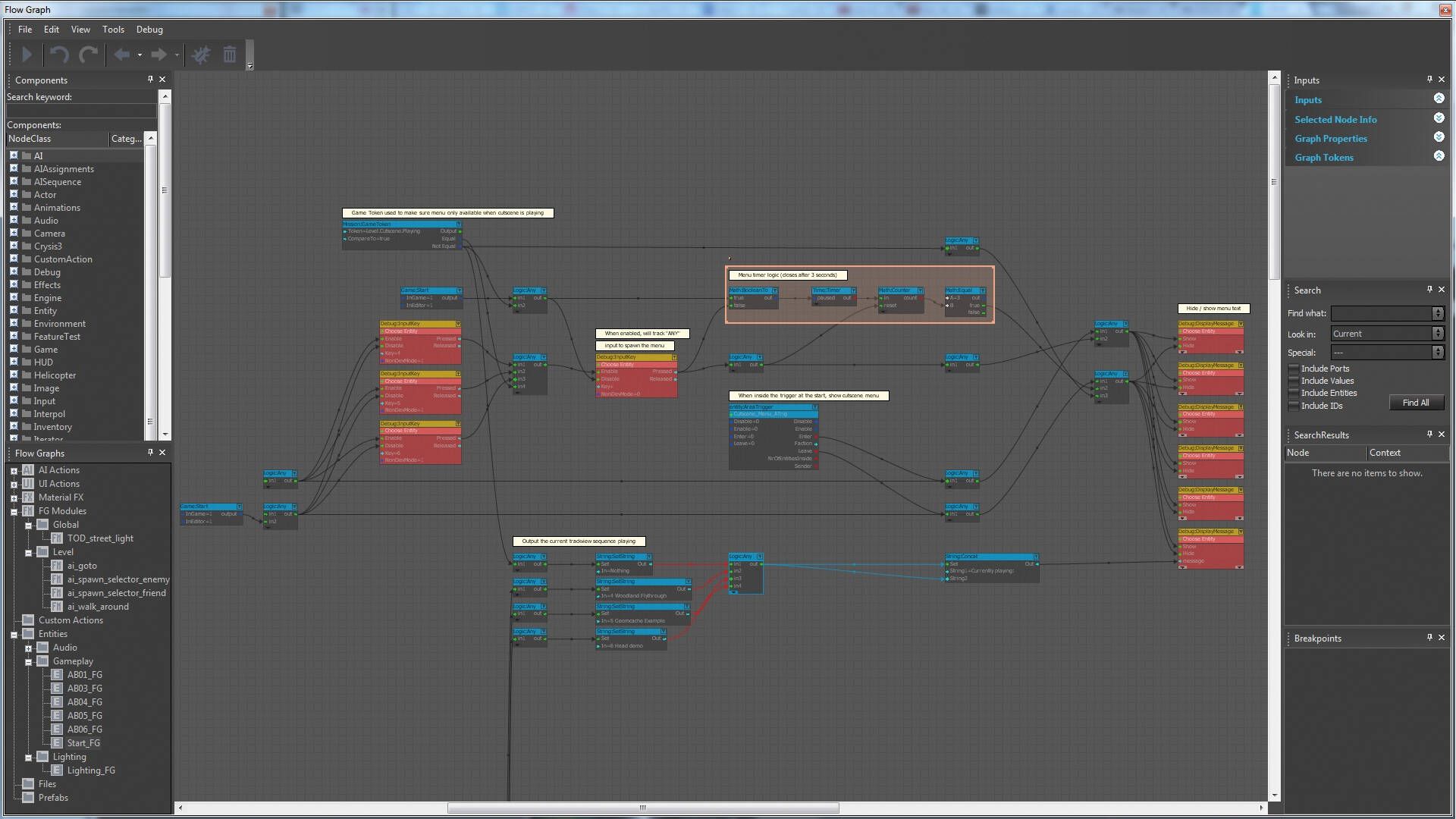Click the trash can delete icon
The image size is (1456, 819).
click(x=230, y=54)
